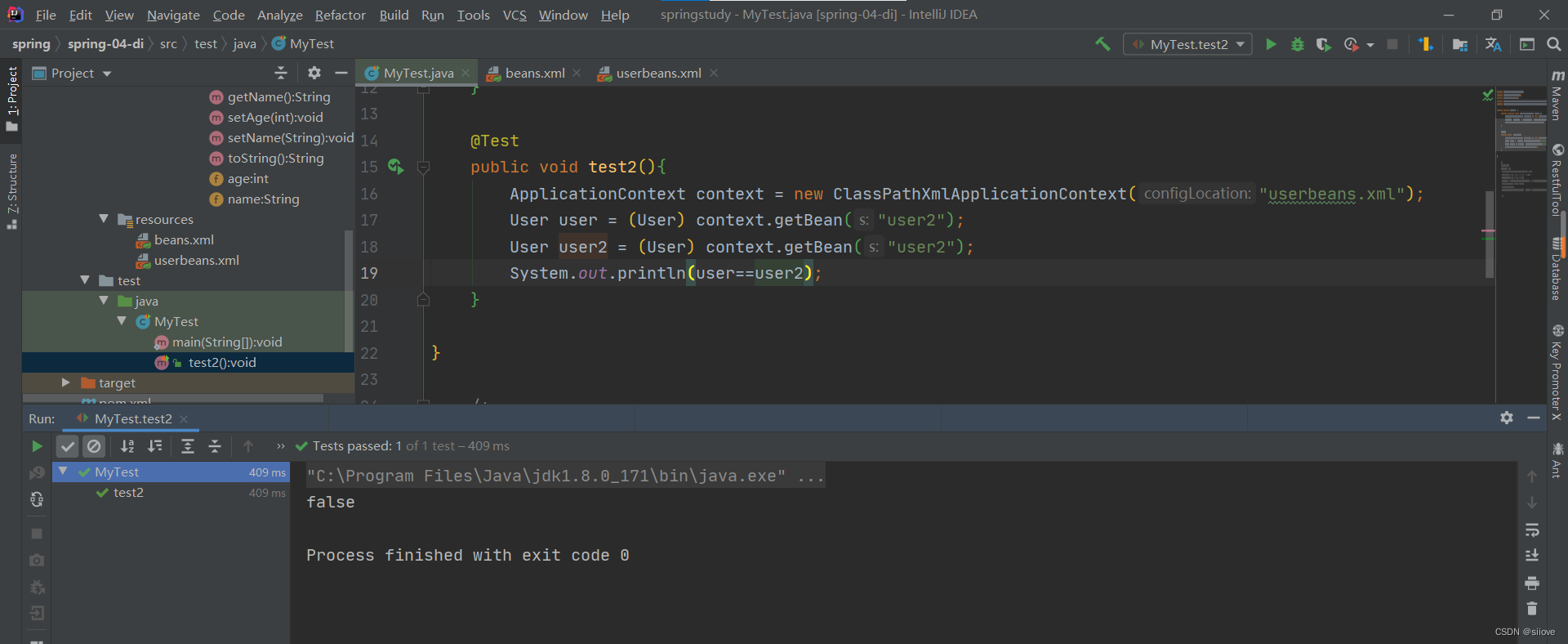Viewport: 1568px width, 644px height.
Task: Close the MyTest.test2 run tab
Action: pos(184,419)
